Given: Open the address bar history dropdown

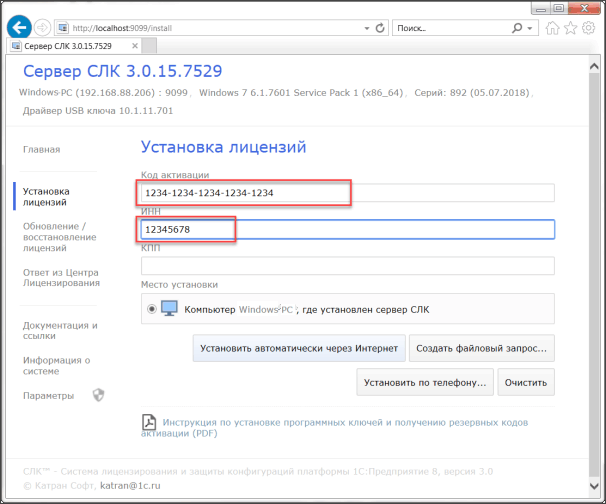Looking at the screenshot, I should pyautogui.click(x=367, y=28).
